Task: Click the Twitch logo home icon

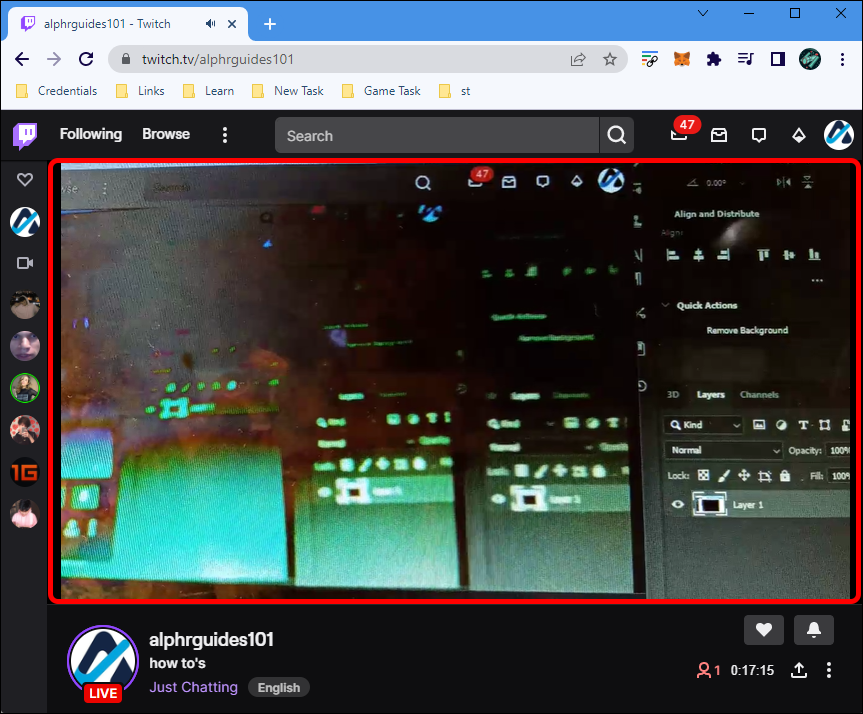Action: [x=25, y=135]
